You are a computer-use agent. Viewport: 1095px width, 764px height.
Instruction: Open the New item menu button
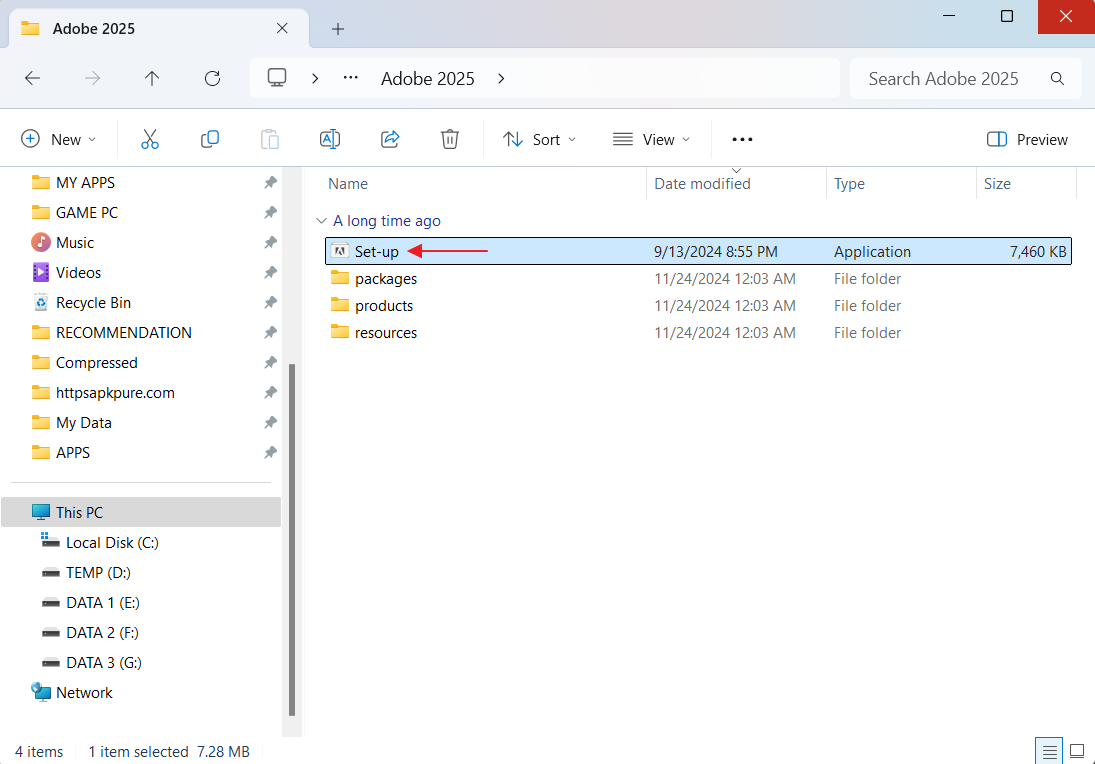[x=59, y=139]
